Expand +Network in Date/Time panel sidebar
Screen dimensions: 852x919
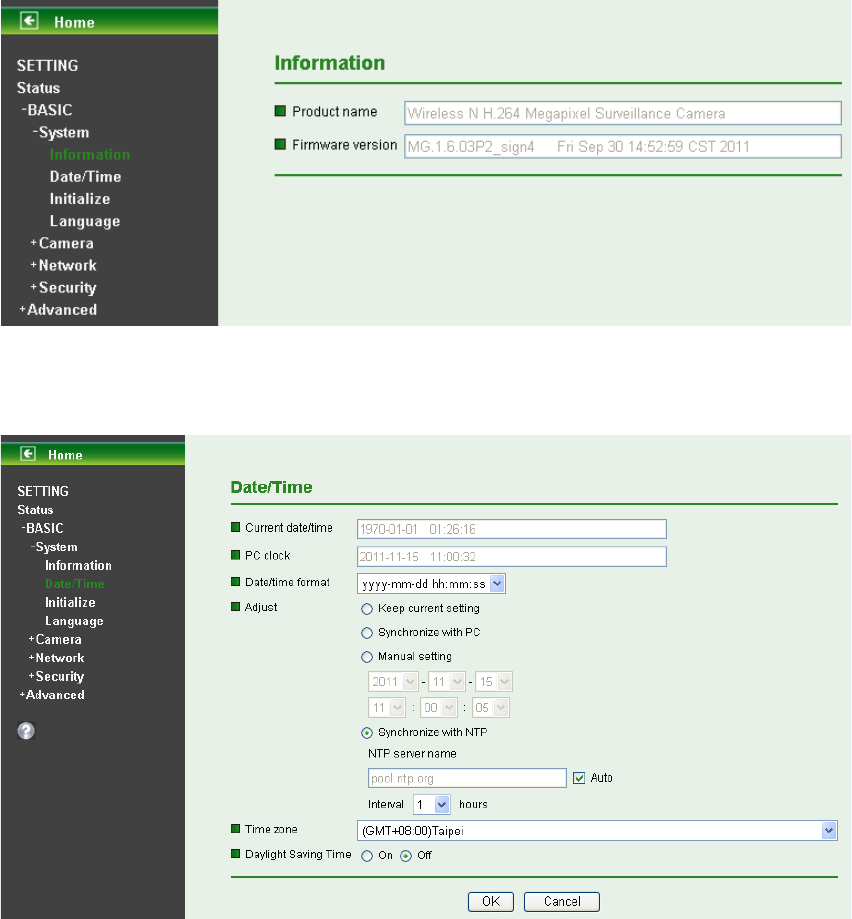click(56, 658)
